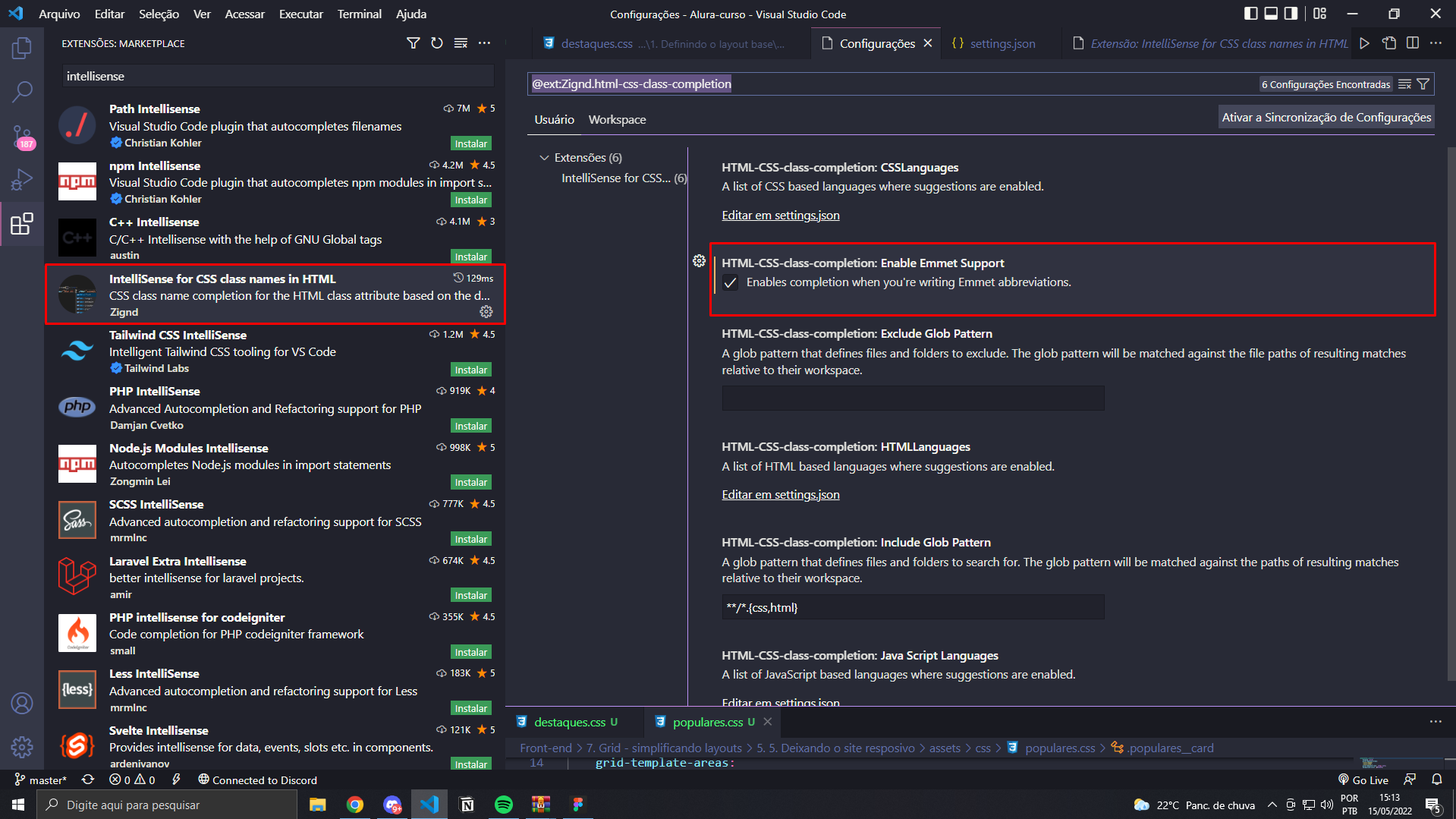Image resolution: width=1456 pixels, height=819 pixels.
Task: Open the Accounts icon in activity bar
Action: [22, 704]
